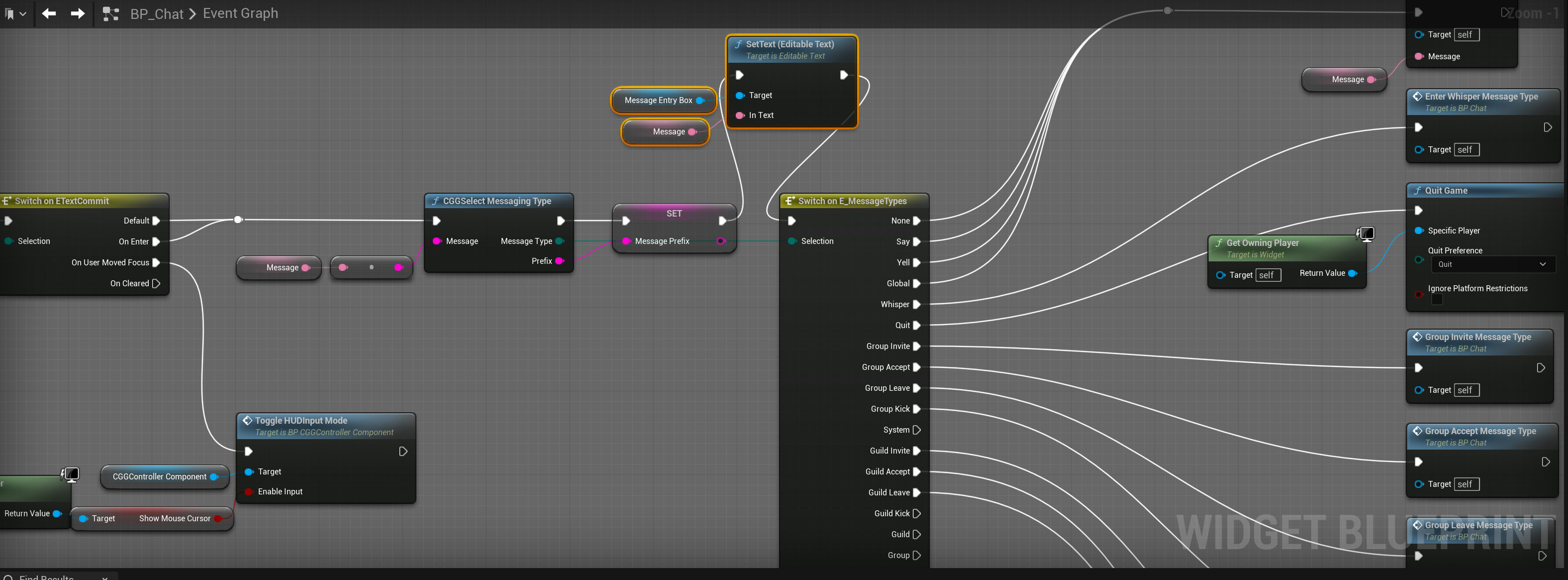Click the back navigation arrow
This screenshot has width=1568, height=580.
49,13
